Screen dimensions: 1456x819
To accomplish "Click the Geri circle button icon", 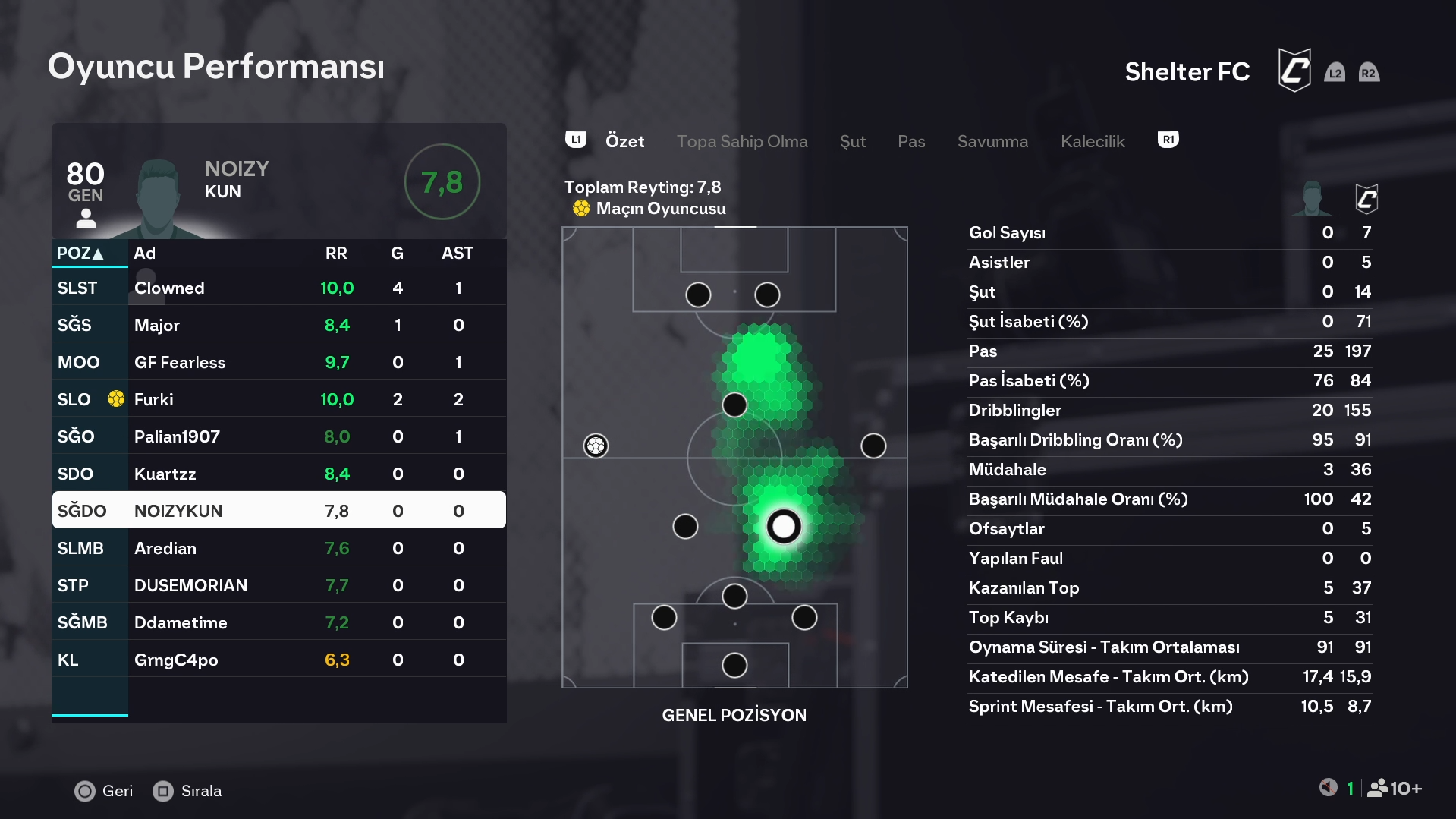I will (x=85, y=791).
